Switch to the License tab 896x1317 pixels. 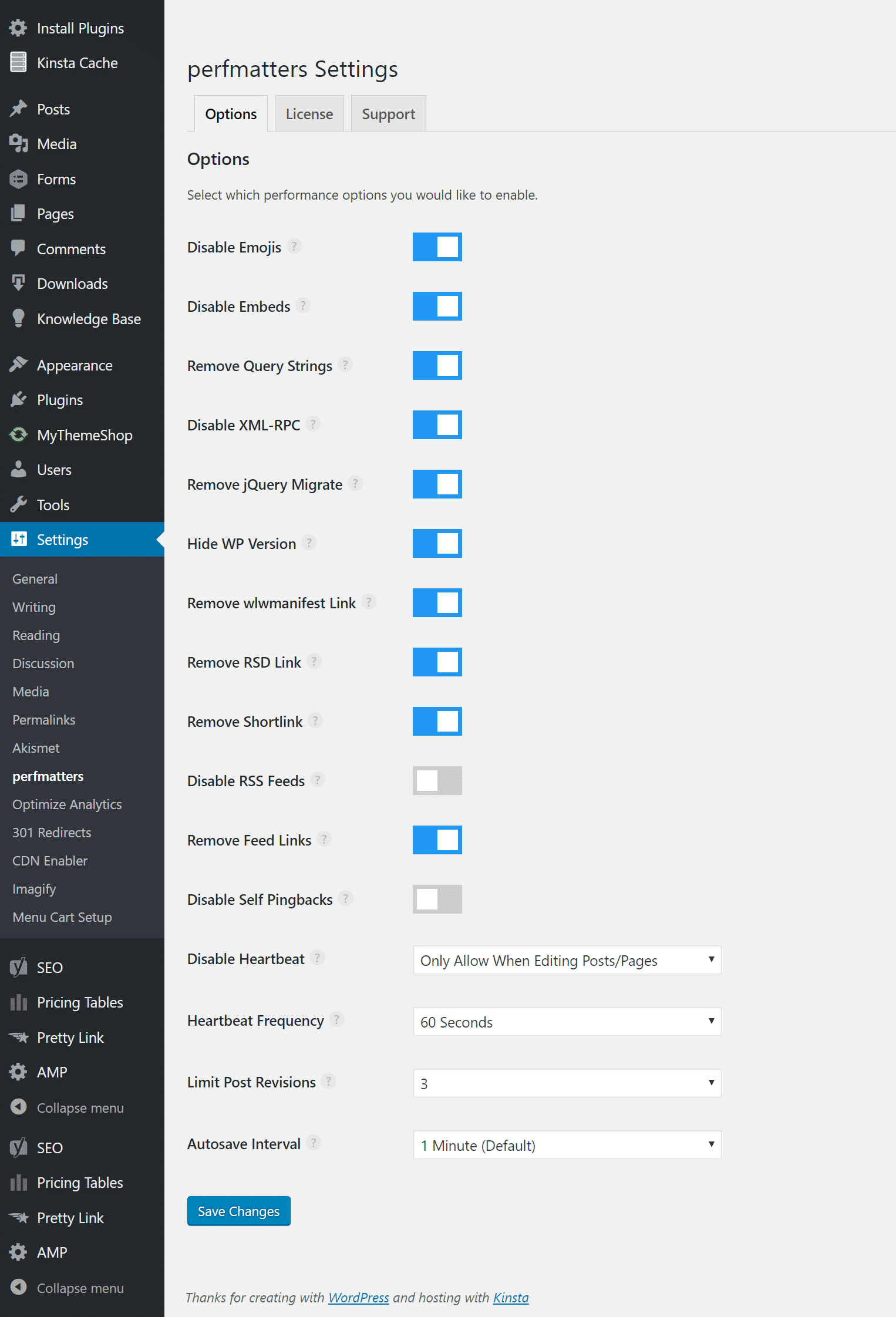[309, 113]
